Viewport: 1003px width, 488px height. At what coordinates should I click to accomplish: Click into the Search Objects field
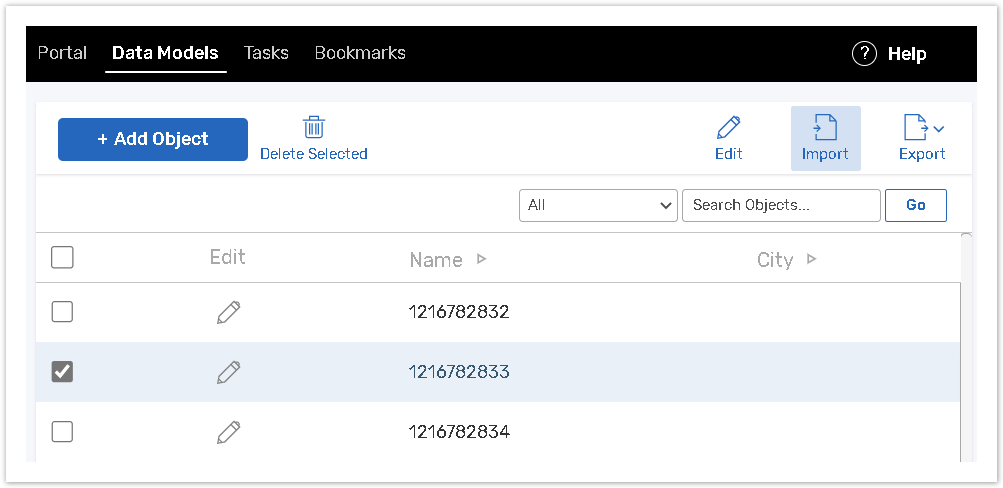pyautogui.click(x=781, y=205)
